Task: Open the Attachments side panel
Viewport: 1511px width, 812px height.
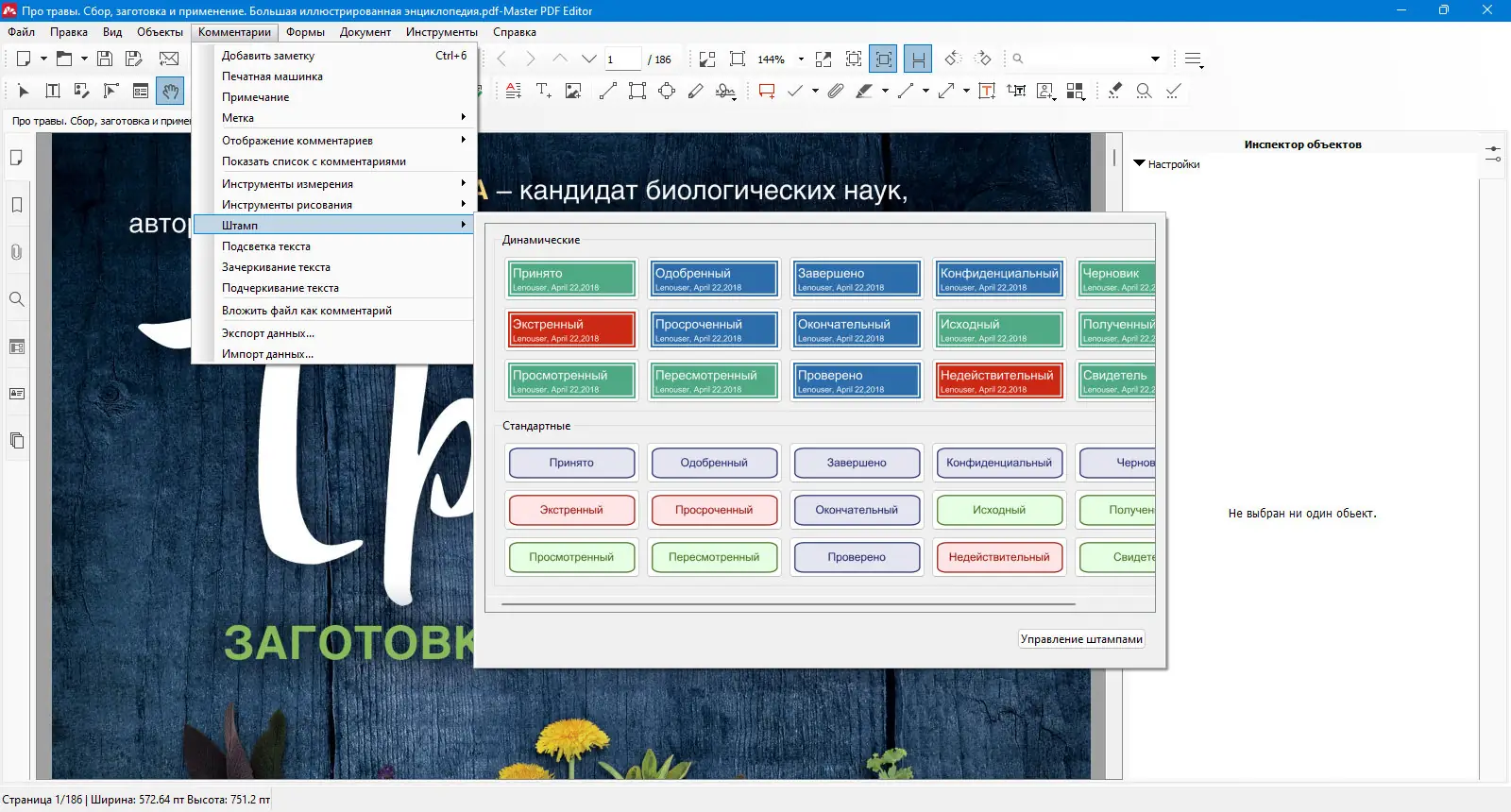Action: 17,252
